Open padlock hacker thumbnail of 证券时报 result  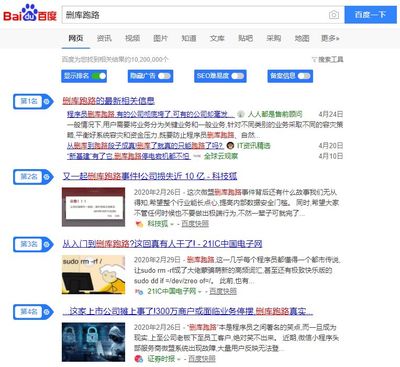click(x=93, y=342)
